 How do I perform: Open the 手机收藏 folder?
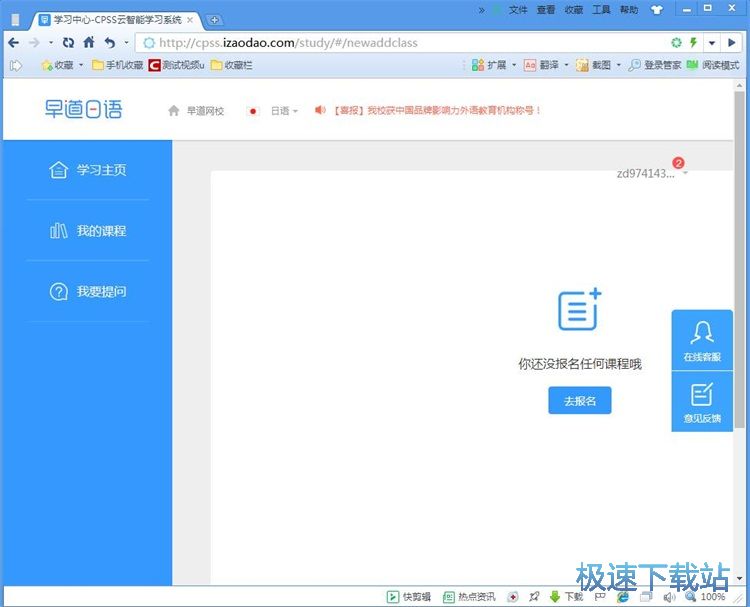118,65
